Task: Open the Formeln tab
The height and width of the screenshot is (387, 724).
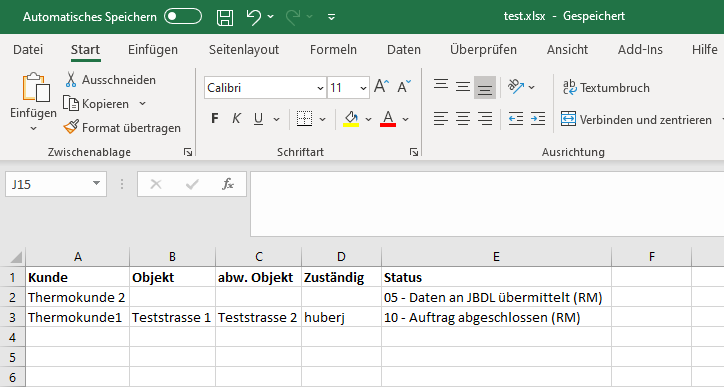Action: 333,49
